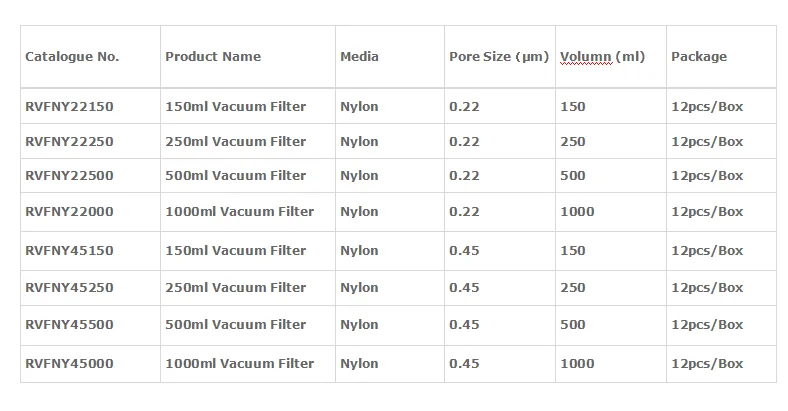Image resolution: width=788 pixels, height=411 pixels.
Task: Click catalogue number RVFNY22150
Action: [69, 107]
